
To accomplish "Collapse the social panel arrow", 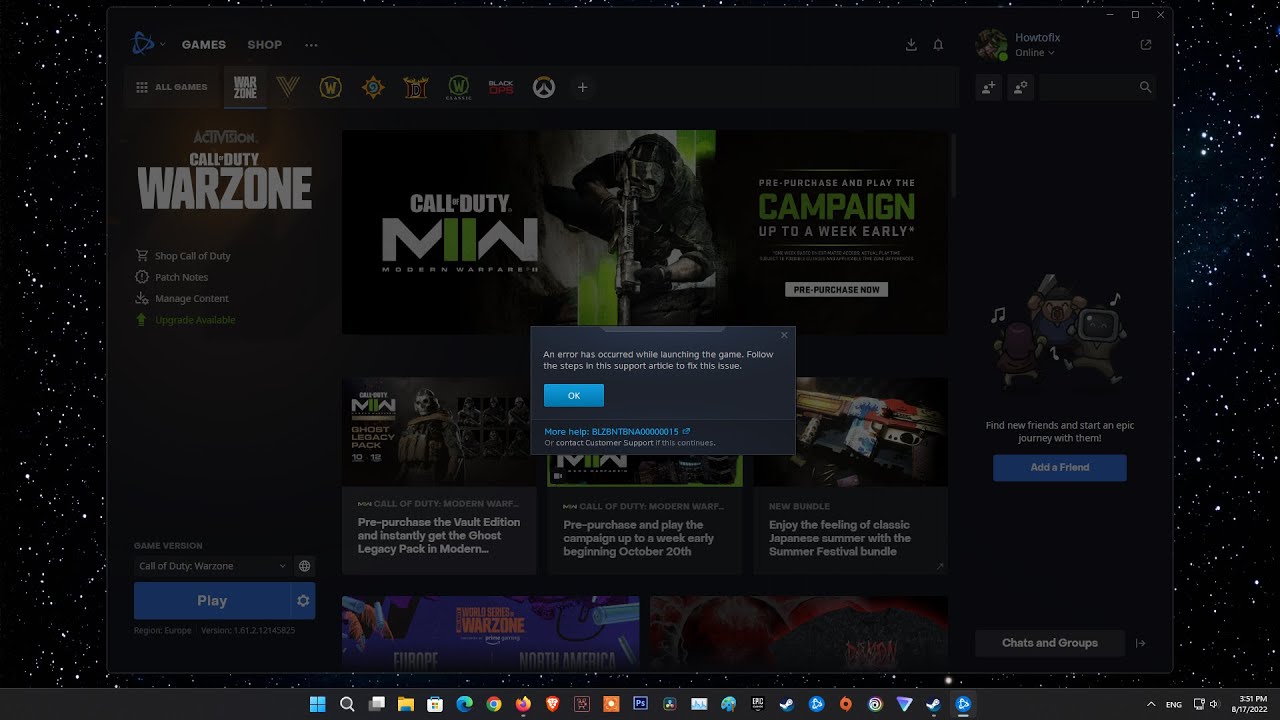I will pyautogui.click(x=1141, y=643).
